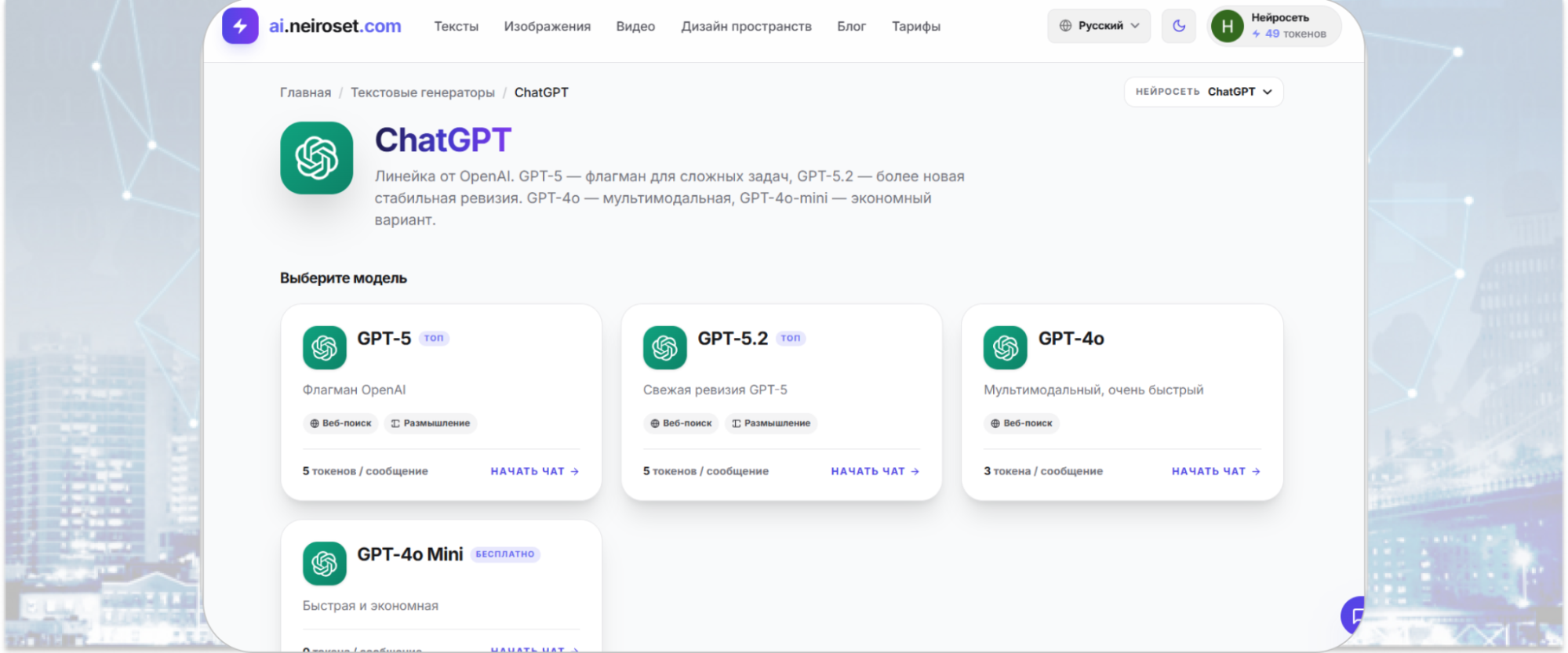Image resolution: width=1568 pixels, height=653 pixels.
Task: Click the GPT-5.2 card logo icon
Action: pos(665,347)
